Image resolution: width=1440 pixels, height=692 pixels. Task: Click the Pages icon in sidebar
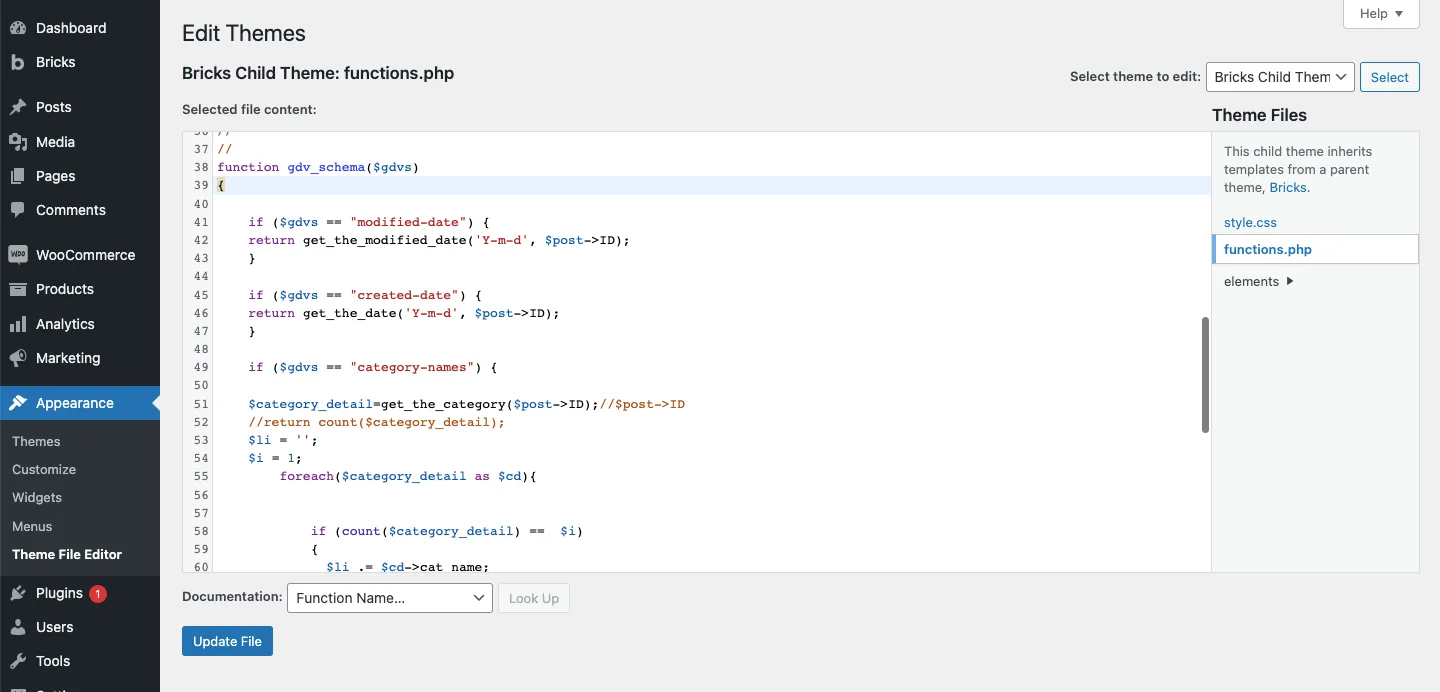[x=17, y=176]
